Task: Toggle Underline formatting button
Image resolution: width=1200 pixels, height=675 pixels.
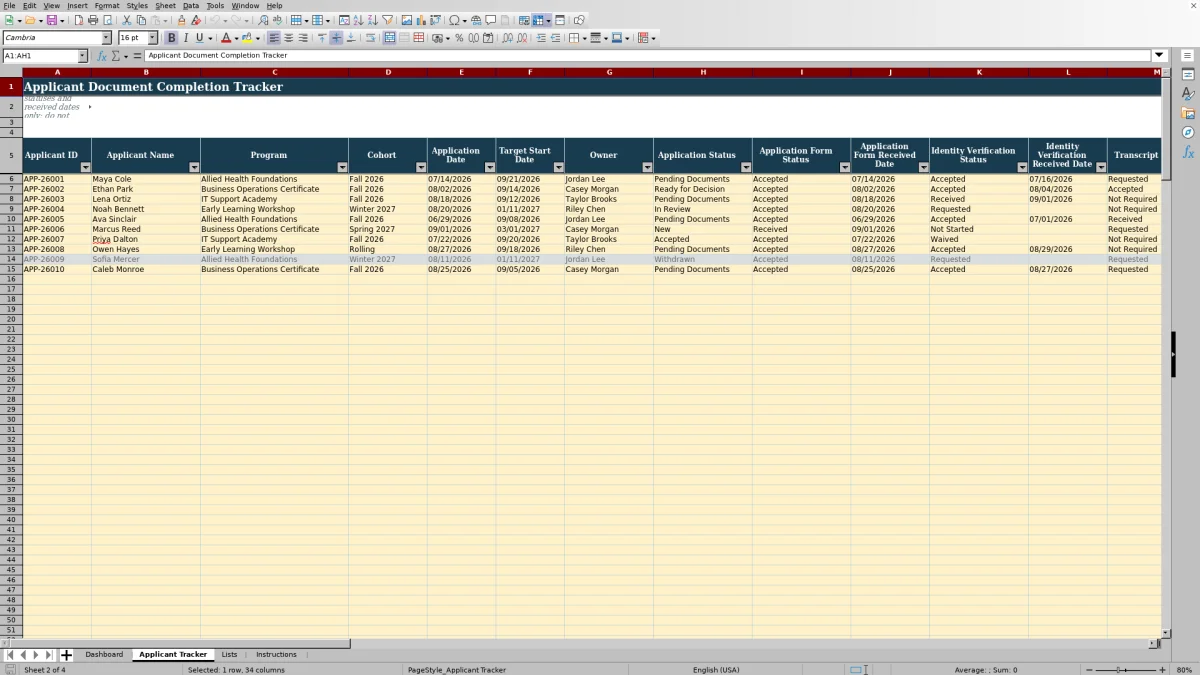Action: click(x=199, y=38)
